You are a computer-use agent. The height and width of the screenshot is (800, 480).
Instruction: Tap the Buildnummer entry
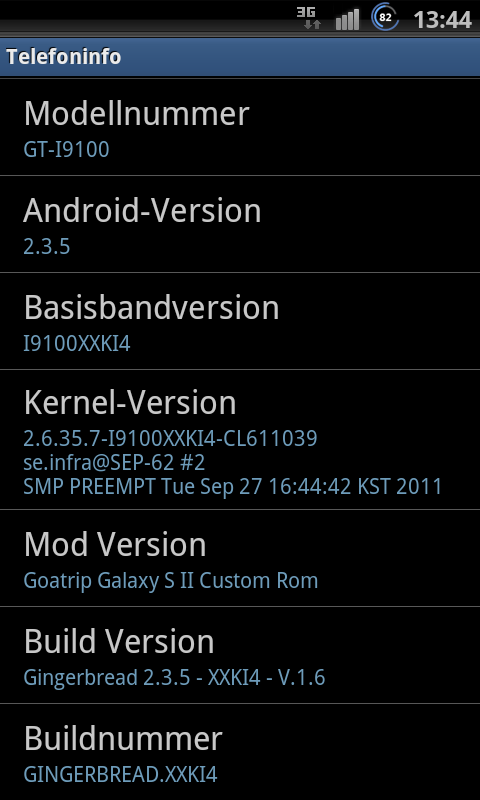[x=240, y=752]
